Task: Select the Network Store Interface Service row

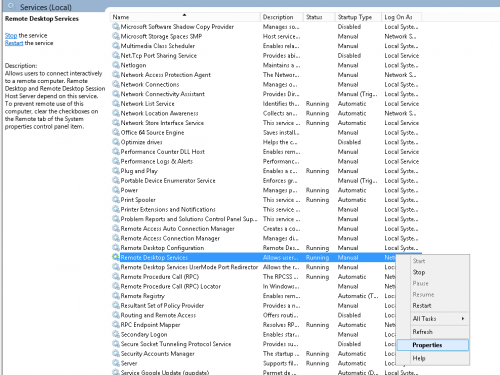Action: click(266, 123)
